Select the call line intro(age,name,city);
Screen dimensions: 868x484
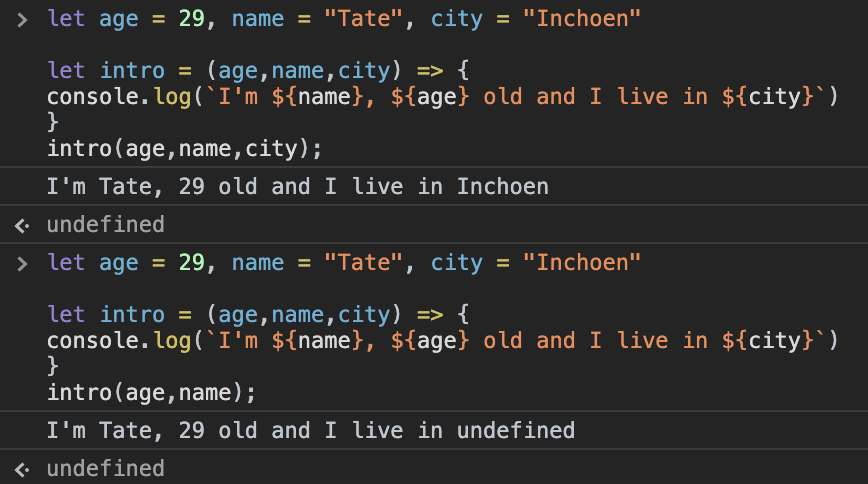click(184, 149)
